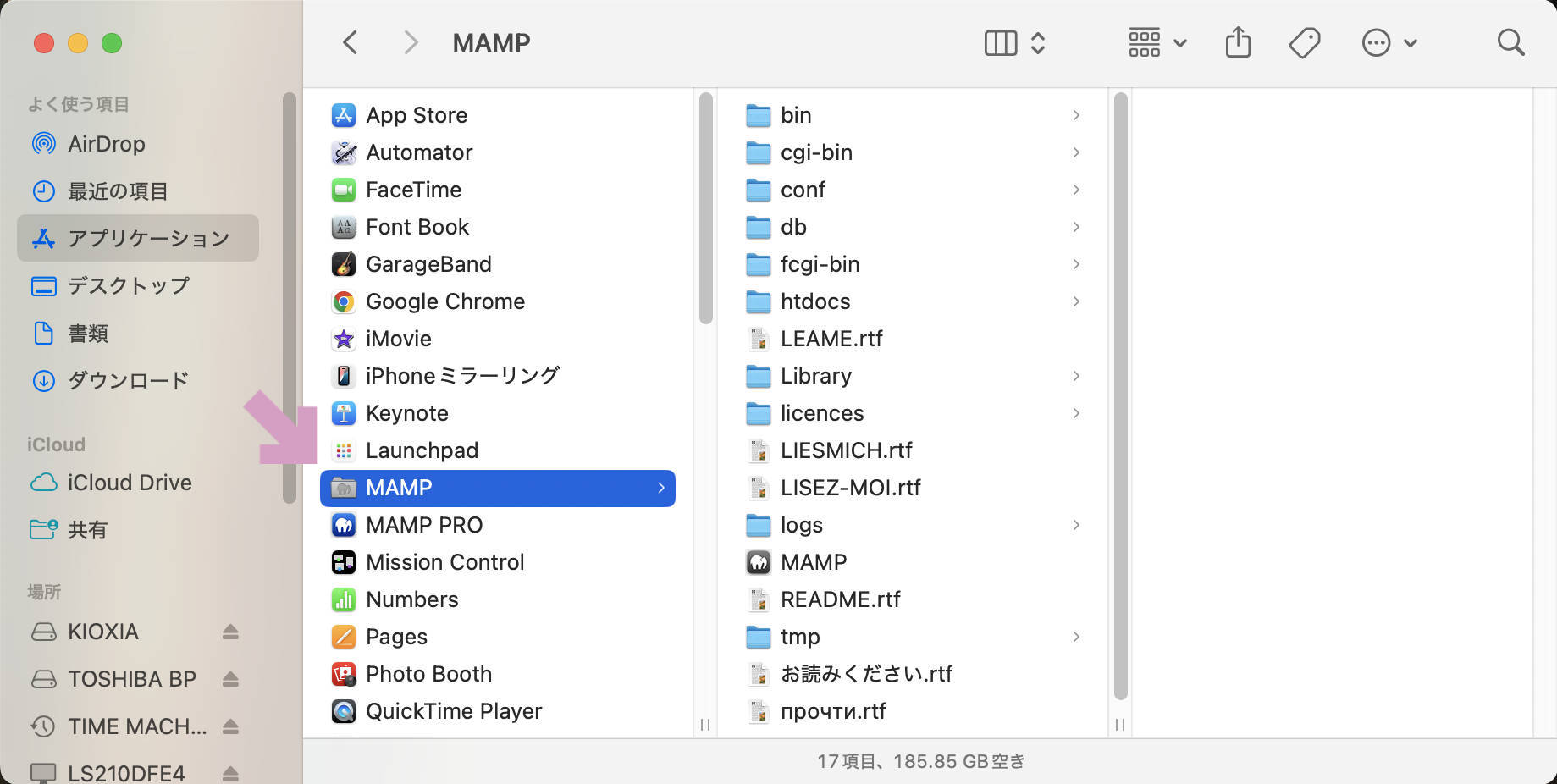This screenshot has height=784, width=1557.
Task: Open the view options dropdown chevron
Action: click(x=1039, y=41)
